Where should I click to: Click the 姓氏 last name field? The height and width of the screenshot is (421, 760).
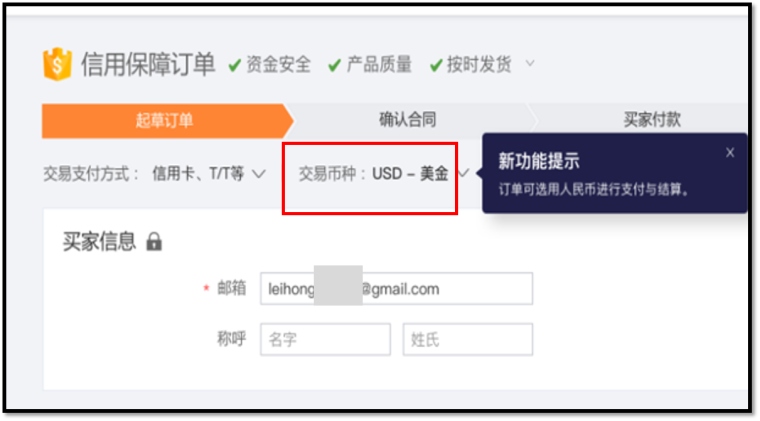468,340
